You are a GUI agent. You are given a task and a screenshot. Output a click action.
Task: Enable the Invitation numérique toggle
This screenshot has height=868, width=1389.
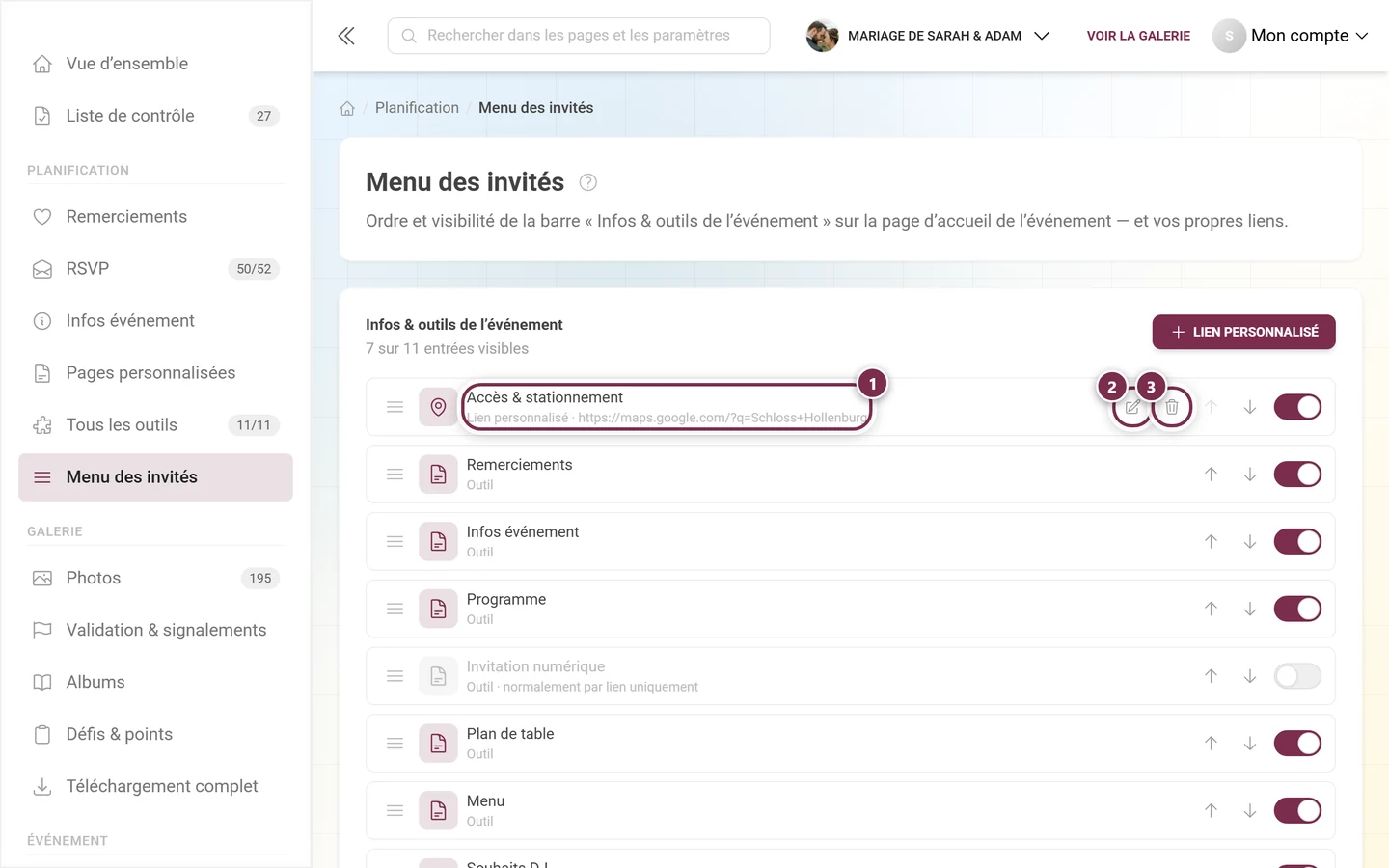[x=1297, y=676]
